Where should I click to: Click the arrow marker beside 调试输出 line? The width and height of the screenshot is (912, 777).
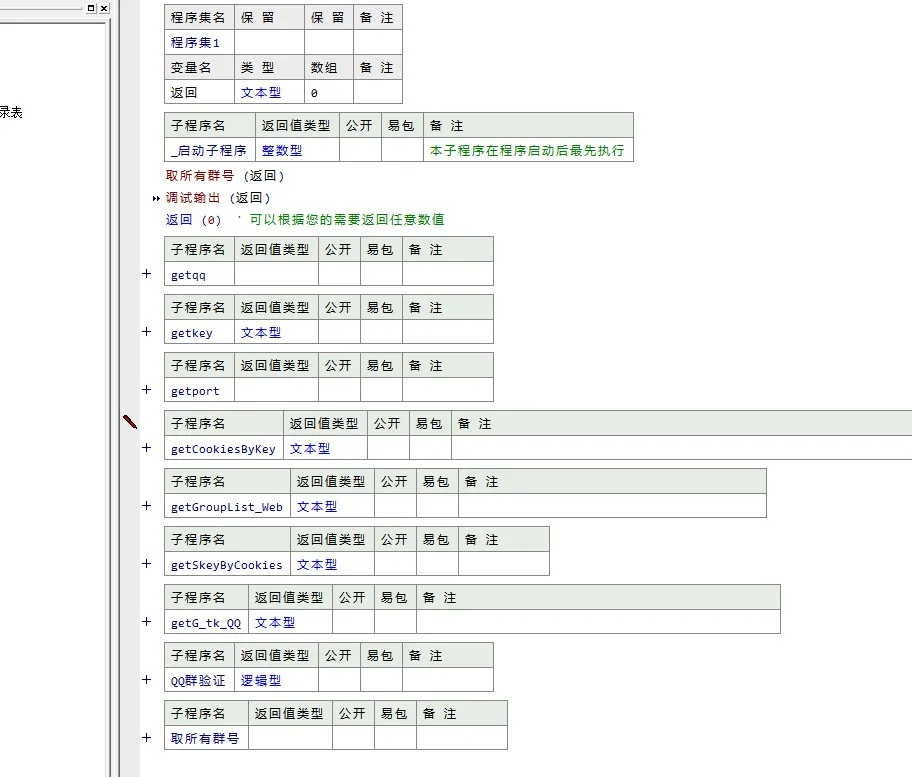click(155, 198)
